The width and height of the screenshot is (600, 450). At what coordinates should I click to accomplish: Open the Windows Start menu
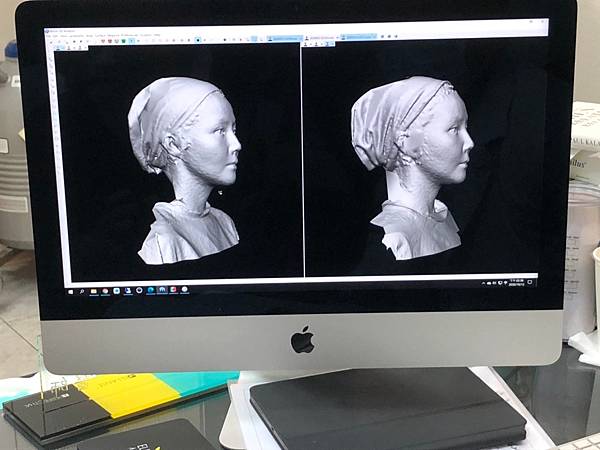(70, 292)
